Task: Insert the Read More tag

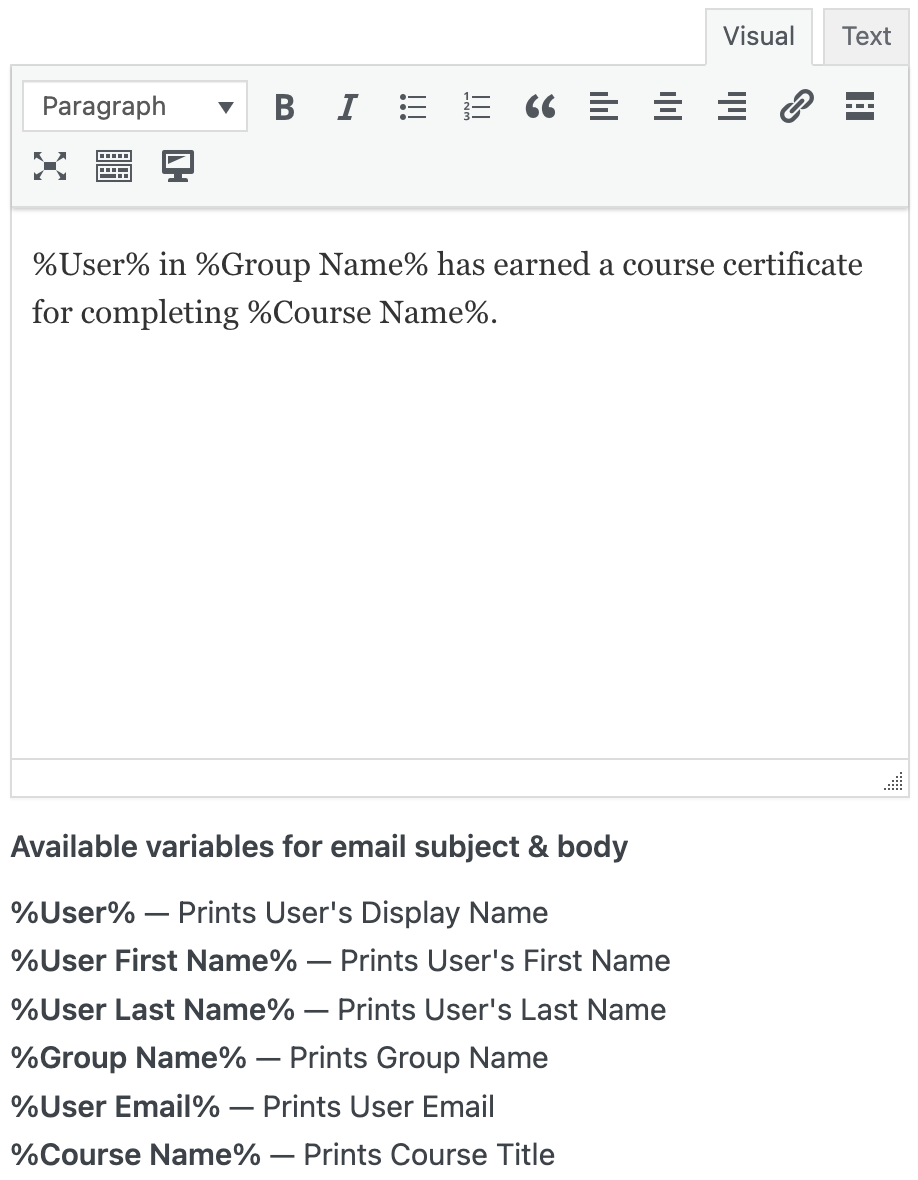Action: pos(859,106)
